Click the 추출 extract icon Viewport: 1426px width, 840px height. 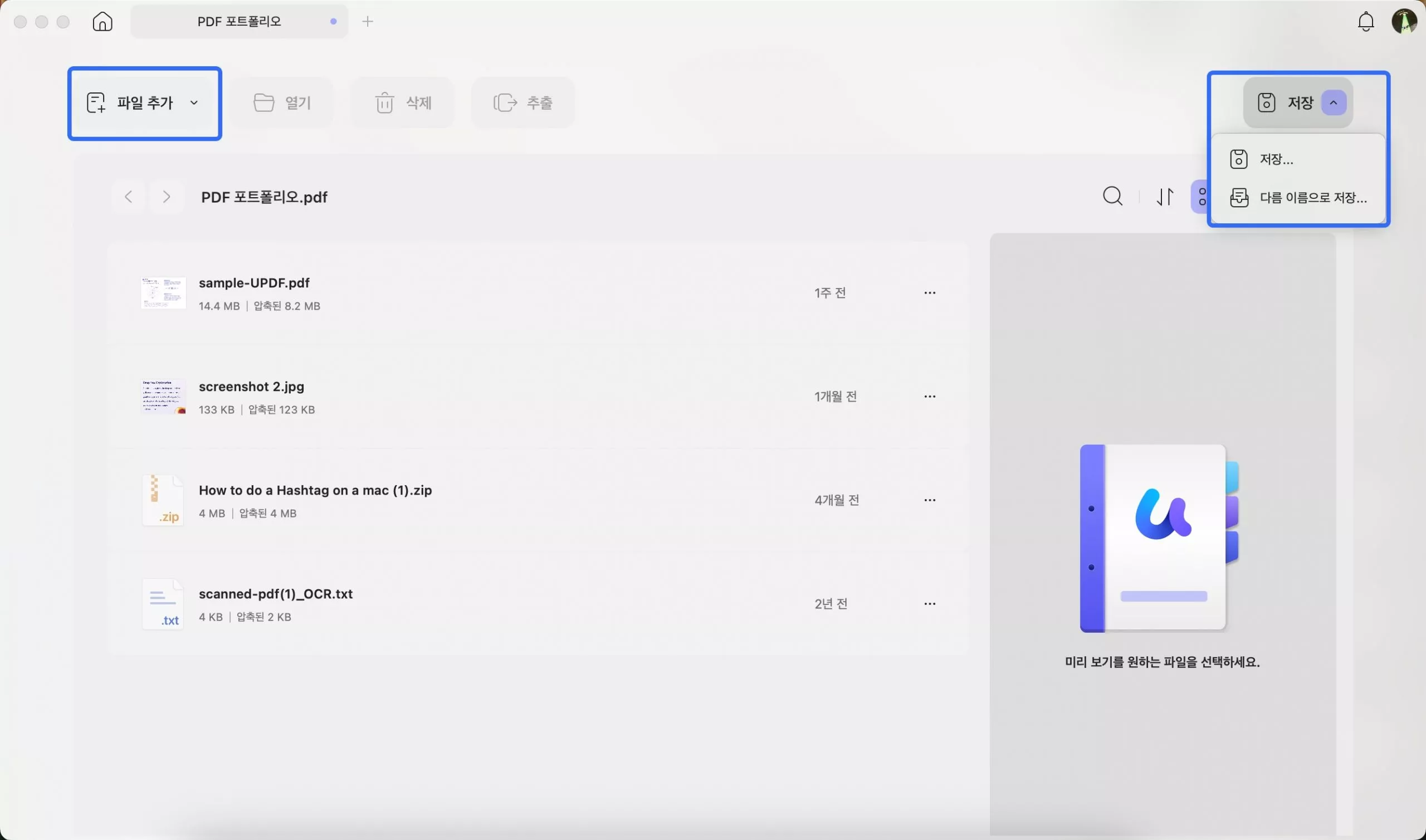point(505,102)
